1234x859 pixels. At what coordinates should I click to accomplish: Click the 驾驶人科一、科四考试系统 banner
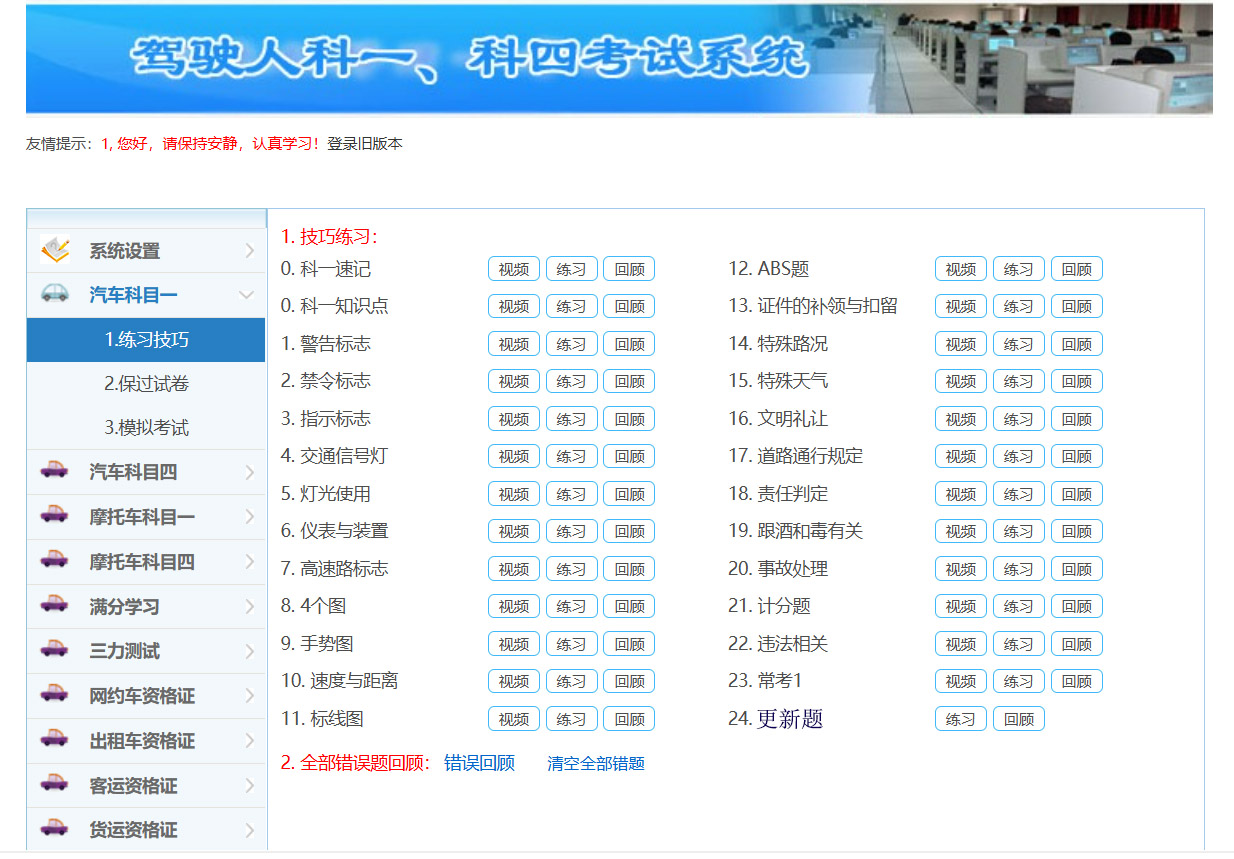pyautogui.click(x=619, y=59)
